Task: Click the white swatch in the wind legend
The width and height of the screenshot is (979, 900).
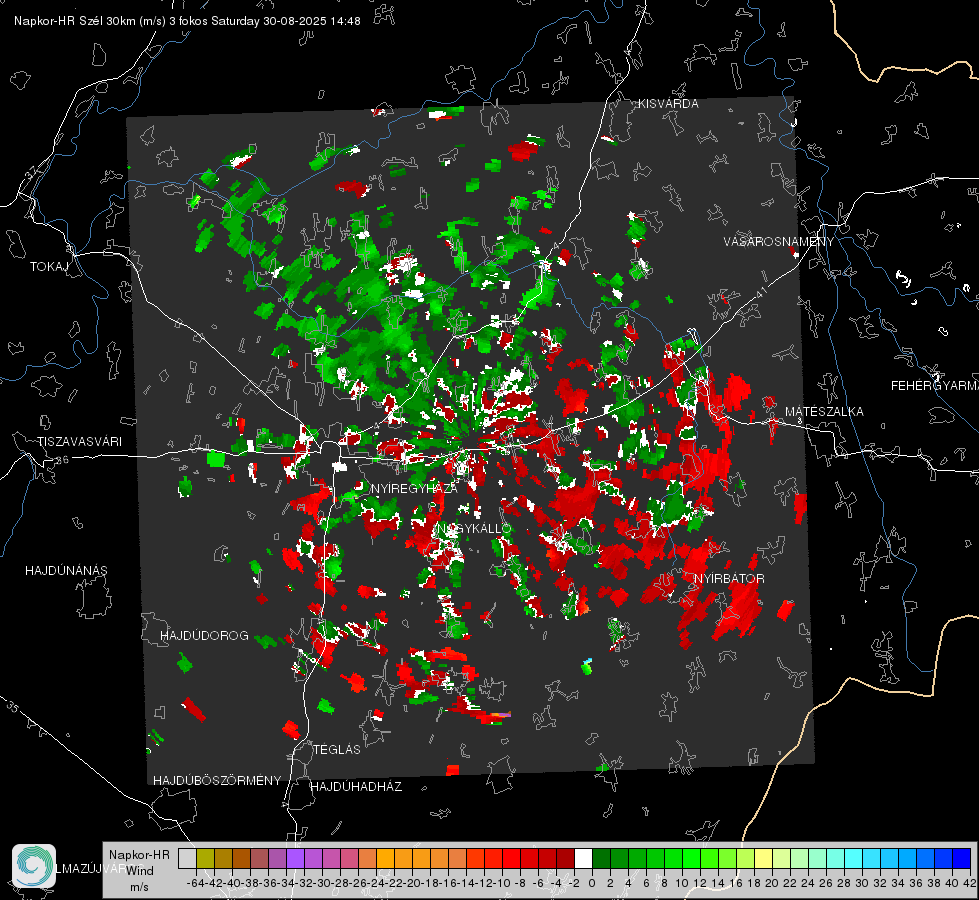Action: tap(583, 859)
